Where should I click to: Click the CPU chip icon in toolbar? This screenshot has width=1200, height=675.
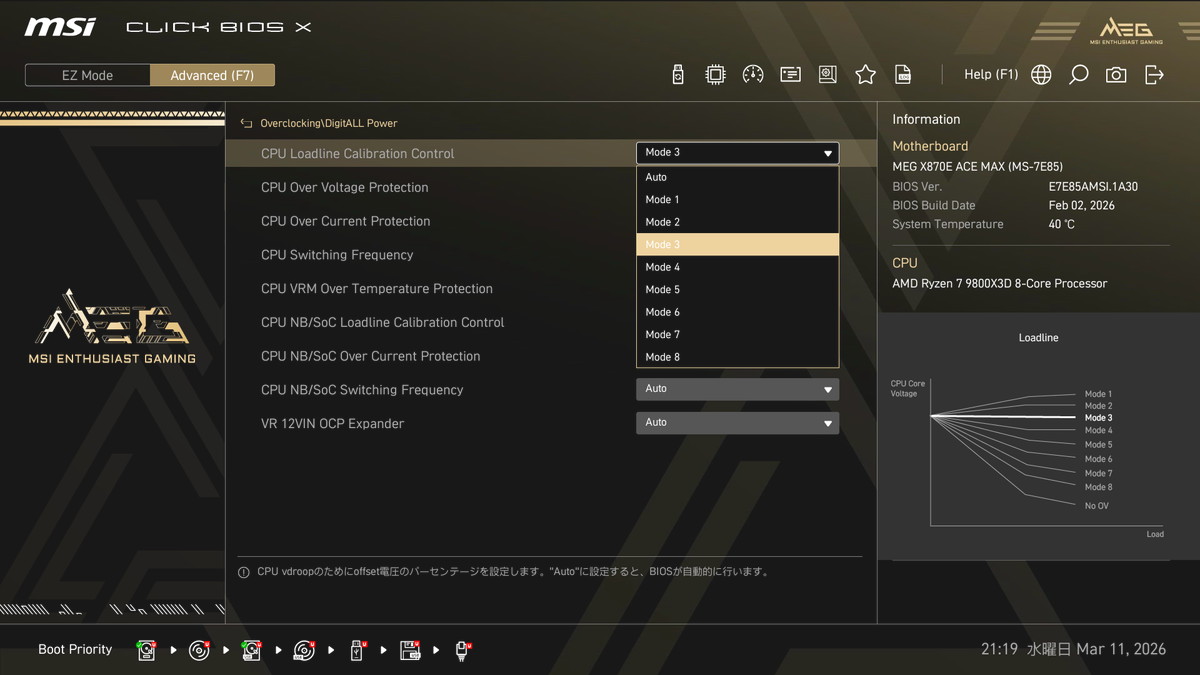(715, 75)
